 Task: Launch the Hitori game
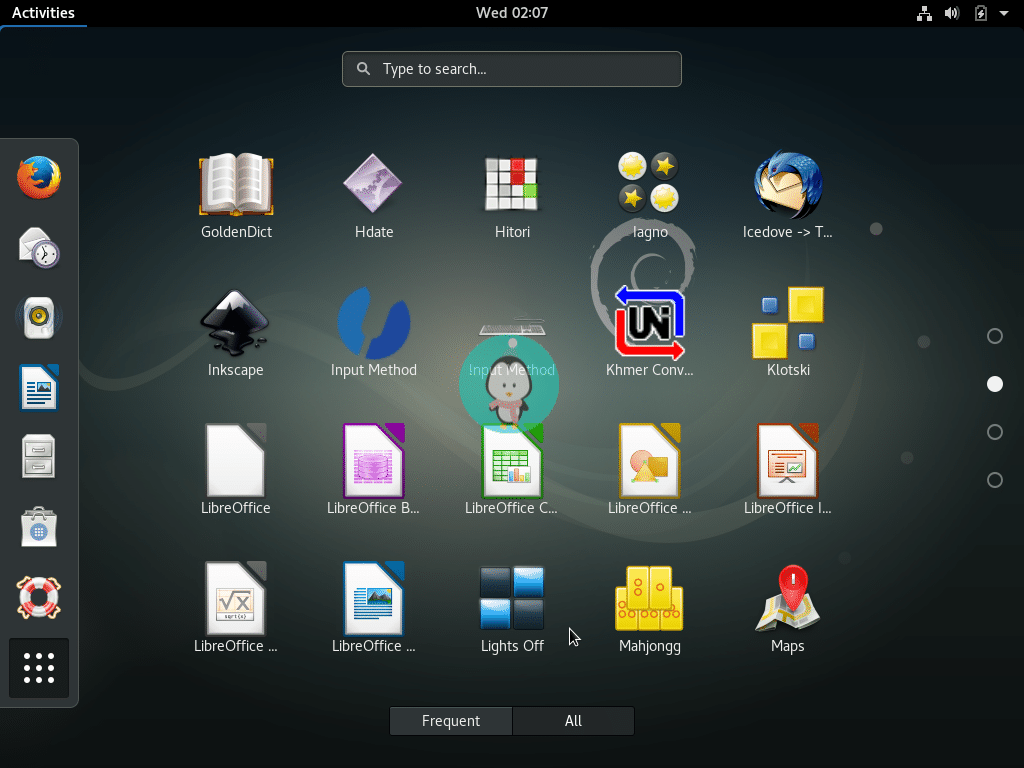point(512,185)
